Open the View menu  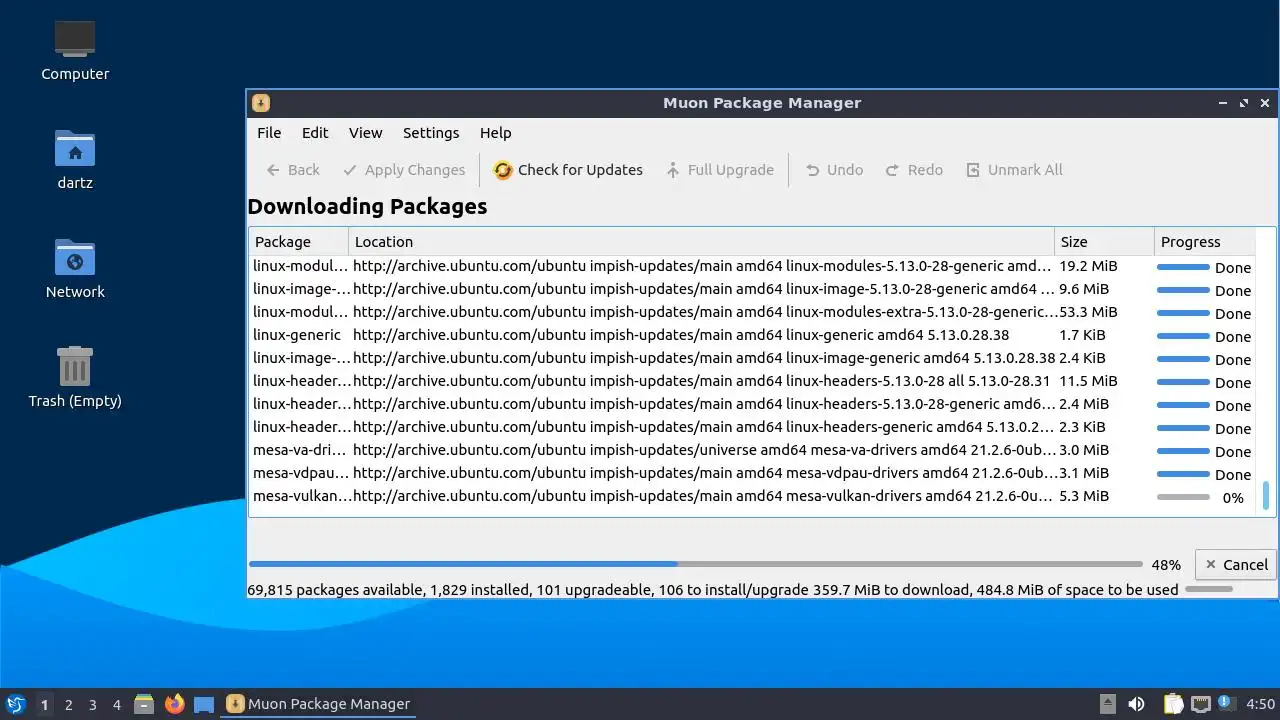pos(365,133)
